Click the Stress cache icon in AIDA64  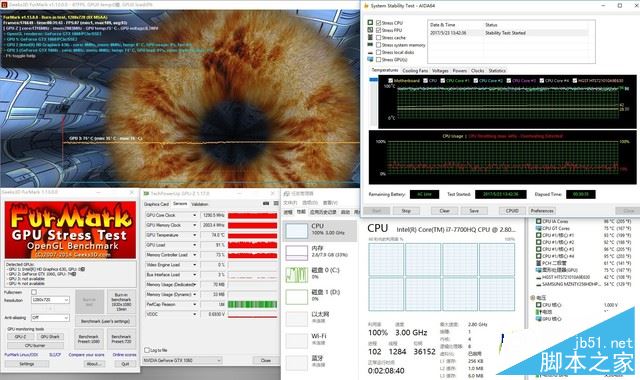point(370,38)
